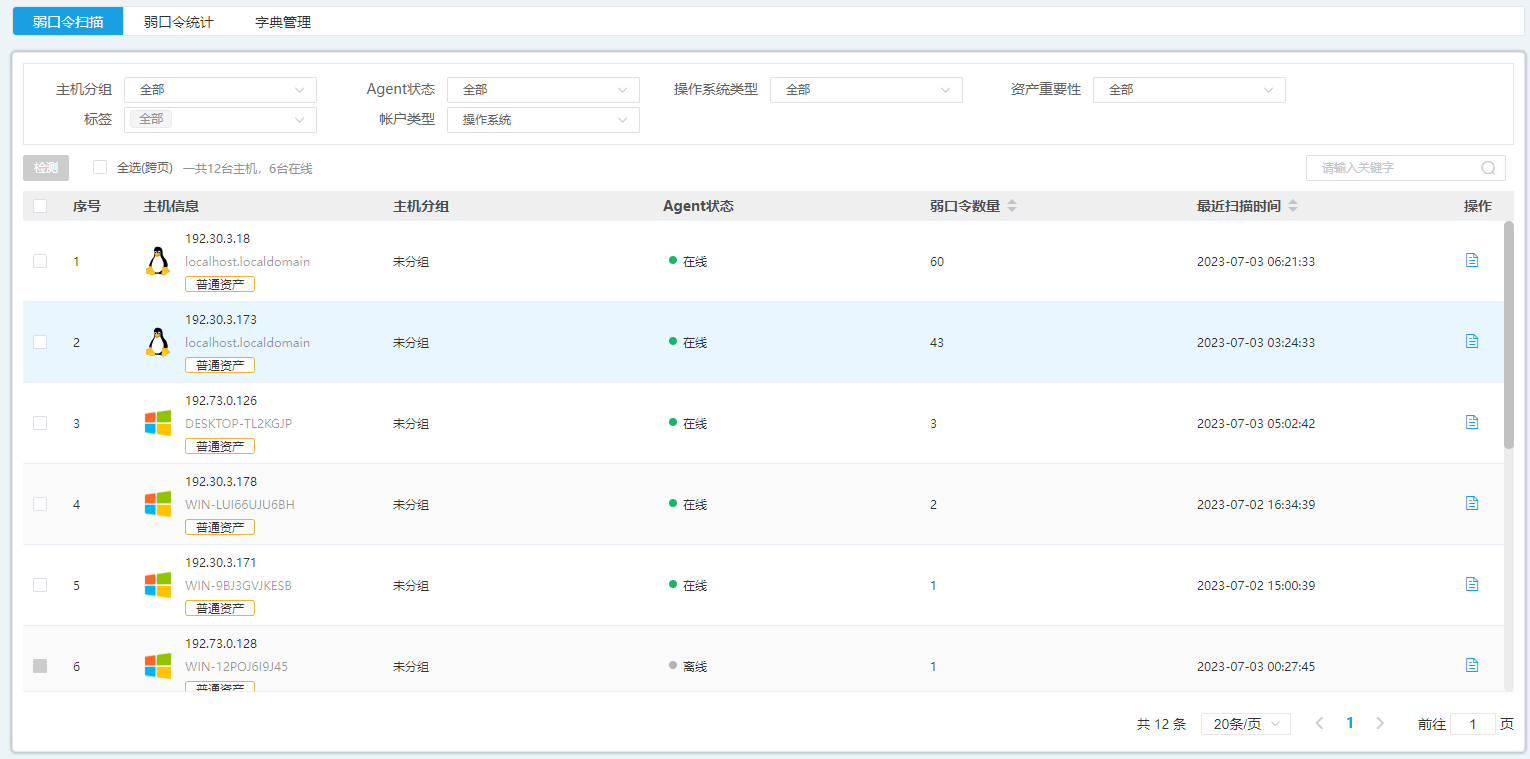Open details icon for host 192.30.3.173
Screen dimensions: 1530x759
click(x=1471, y=341)
